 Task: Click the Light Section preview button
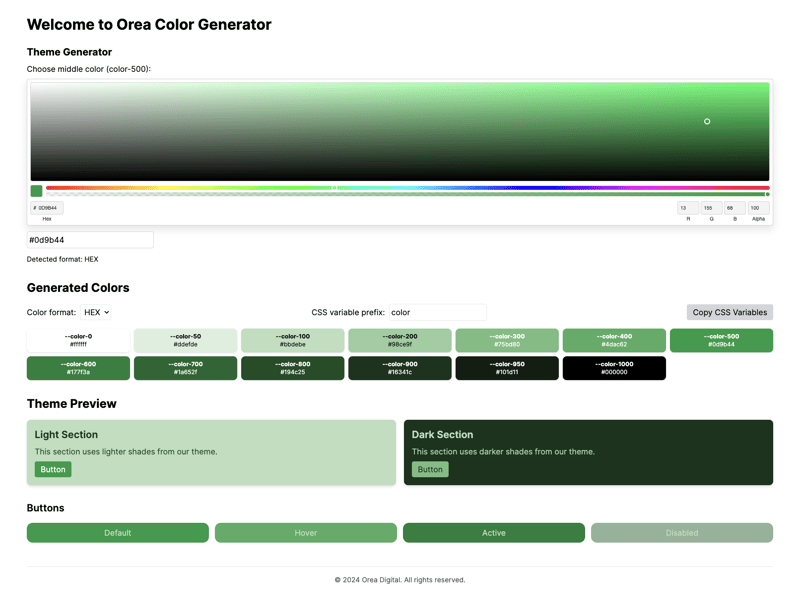pyautogui.click(x=53, y=469)
